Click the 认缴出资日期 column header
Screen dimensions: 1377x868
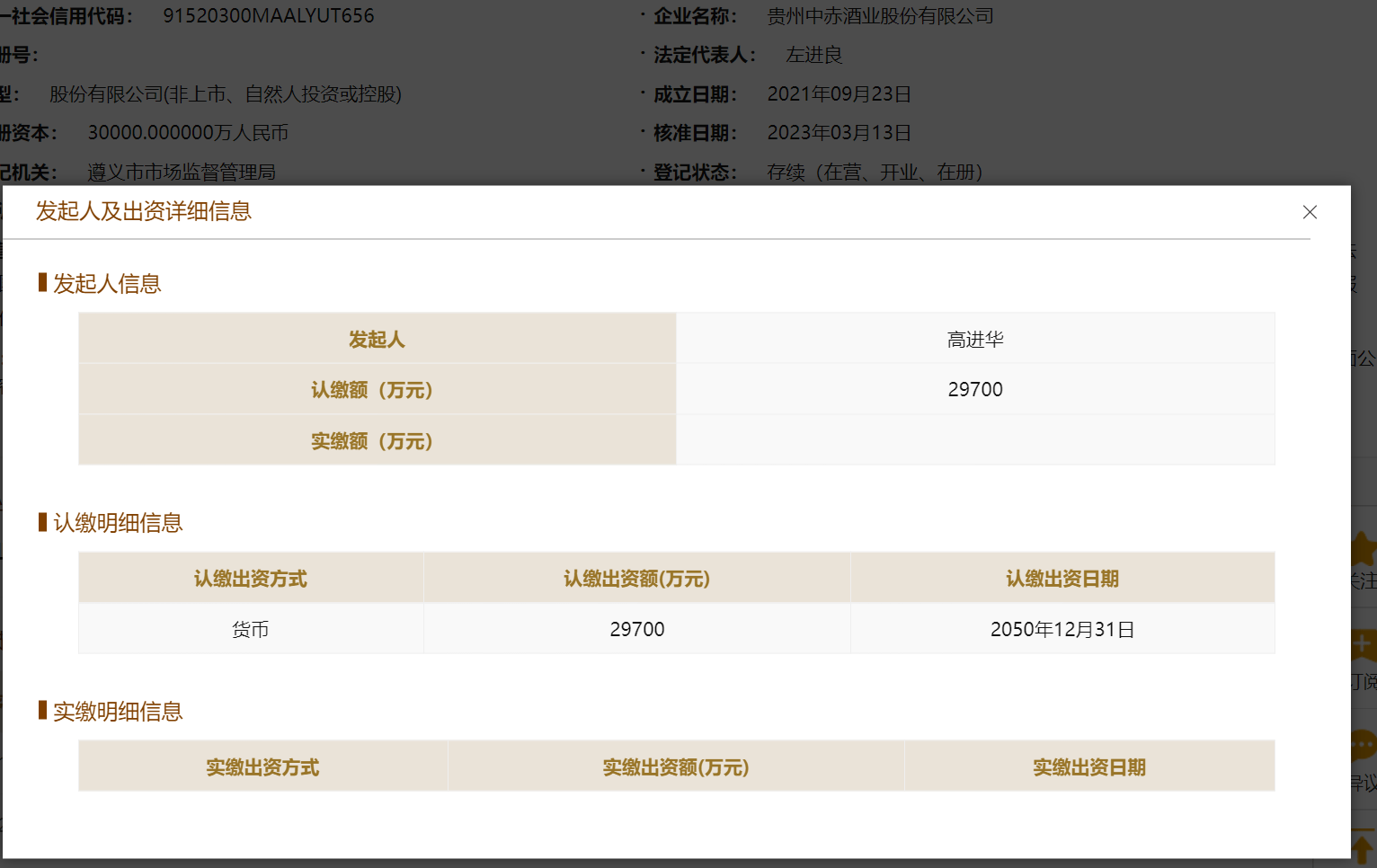[1062, 578]
